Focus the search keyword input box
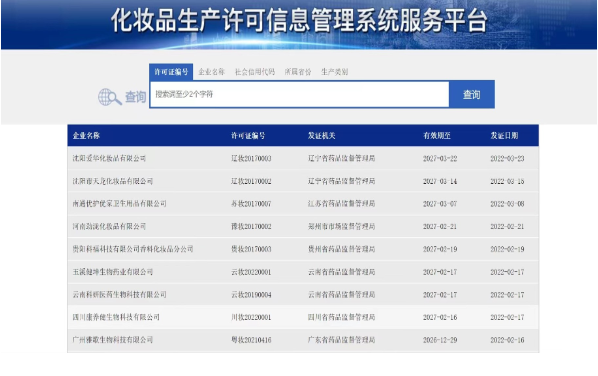The height and width of the screenshot is (376, 598). pos(300,94)
